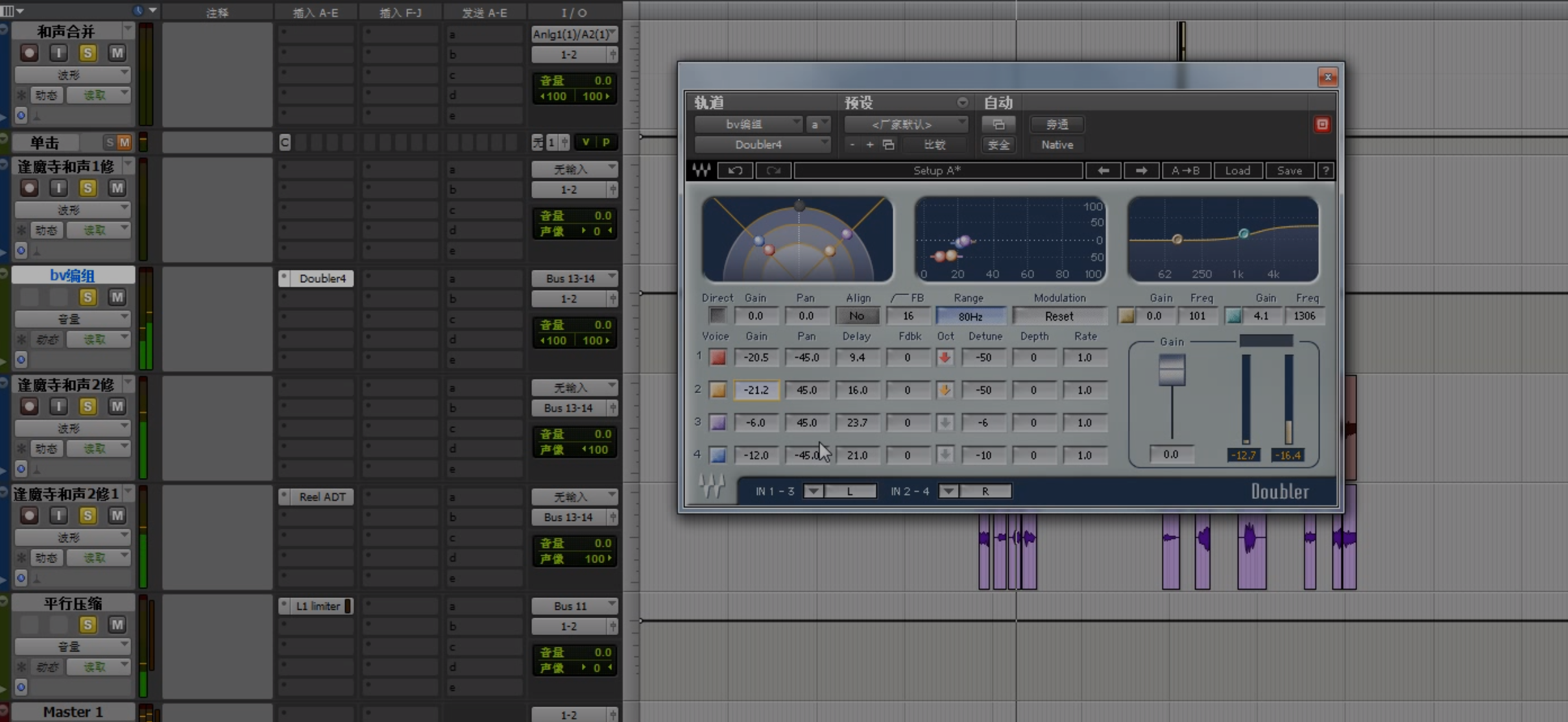
Task: Open the 厂家默认 preset dropdown
Action: click(x=906, y=125)
